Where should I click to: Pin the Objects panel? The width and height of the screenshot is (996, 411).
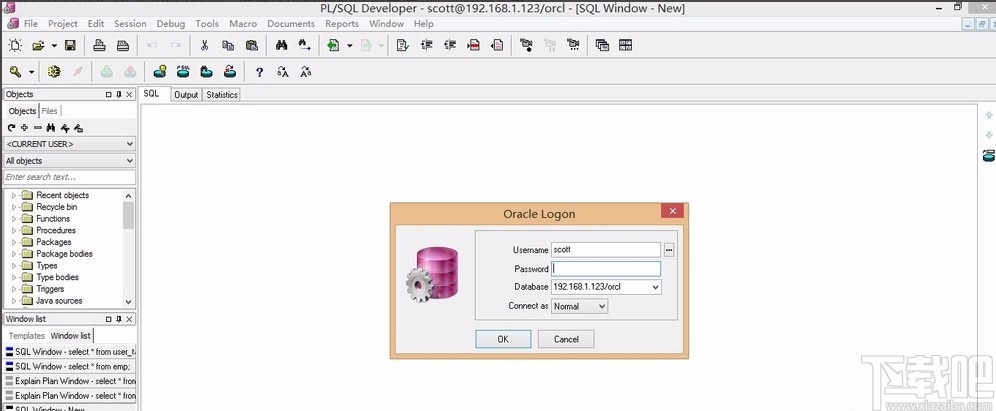point(119,94)
